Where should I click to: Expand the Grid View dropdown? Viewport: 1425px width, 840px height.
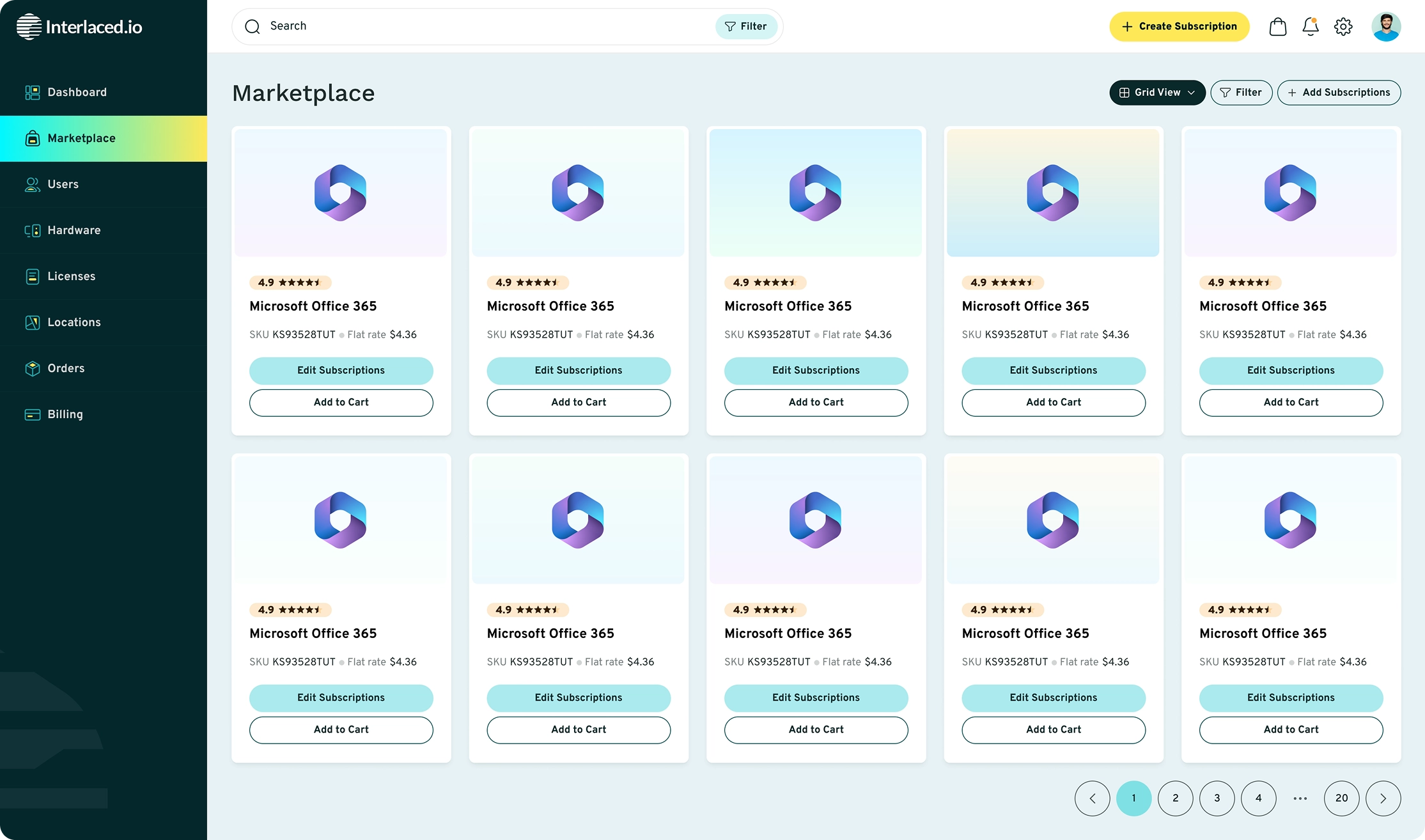tap(1157, 93)
